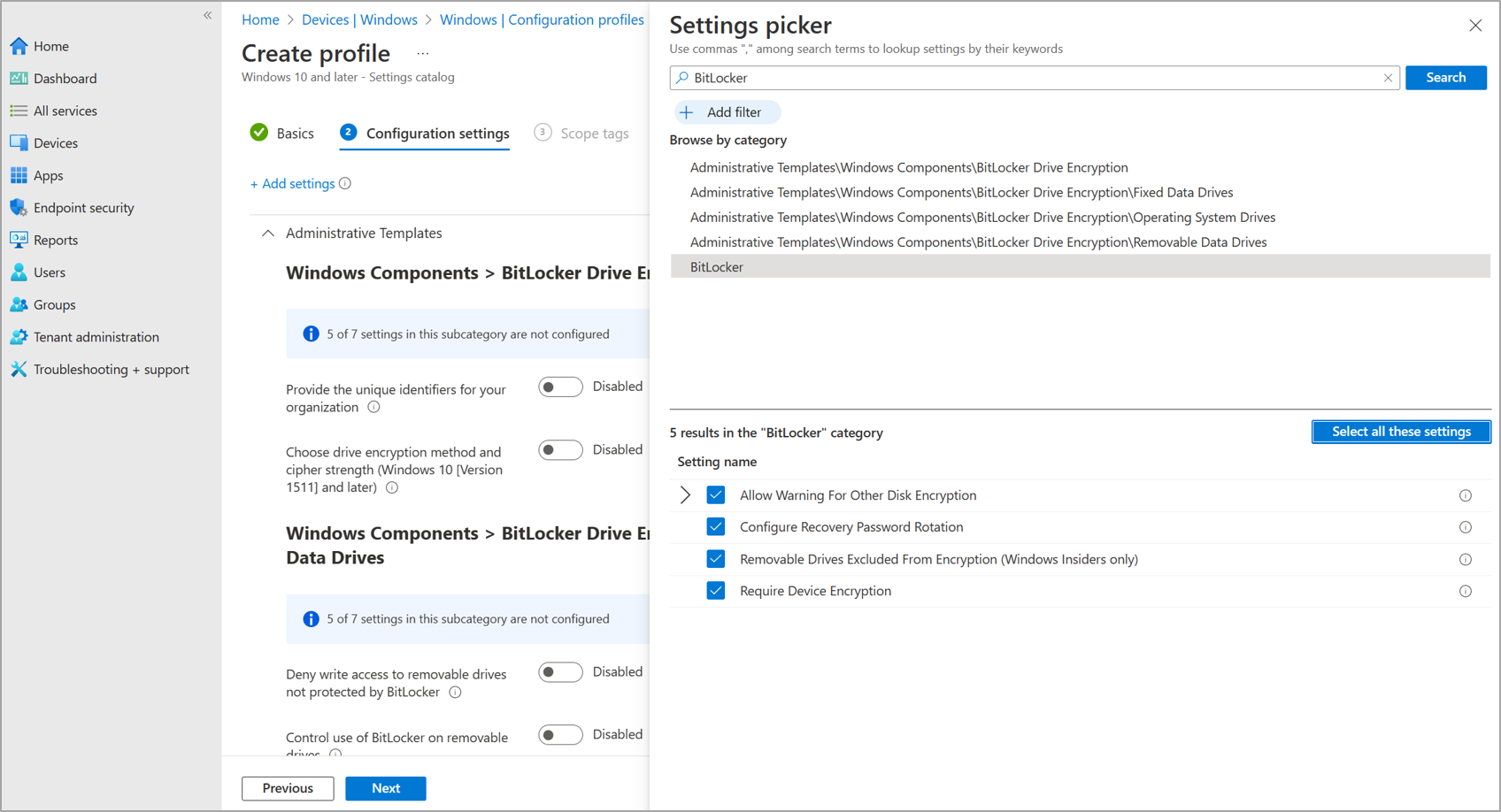Open the Users section
The width and height of the screenshot is (1501, 812).
pos(50,272)
